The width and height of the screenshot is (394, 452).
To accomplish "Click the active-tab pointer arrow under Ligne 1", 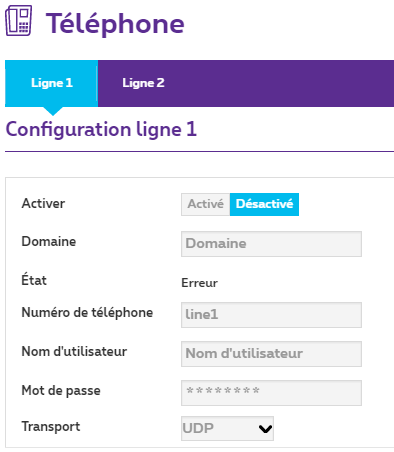I will tap(53, 111).
